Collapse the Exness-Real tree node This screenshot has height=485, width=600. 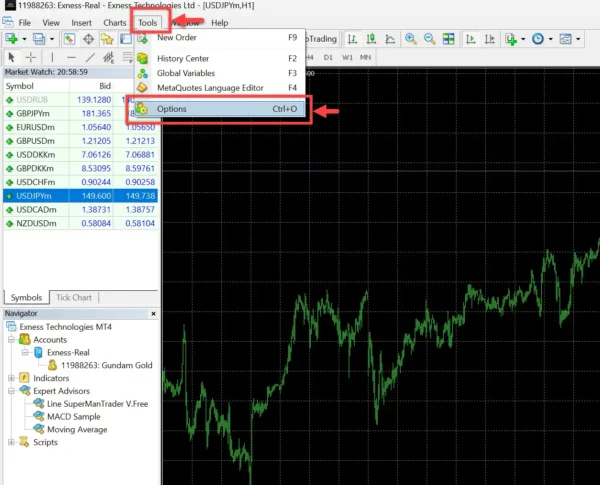pos(25,352)
